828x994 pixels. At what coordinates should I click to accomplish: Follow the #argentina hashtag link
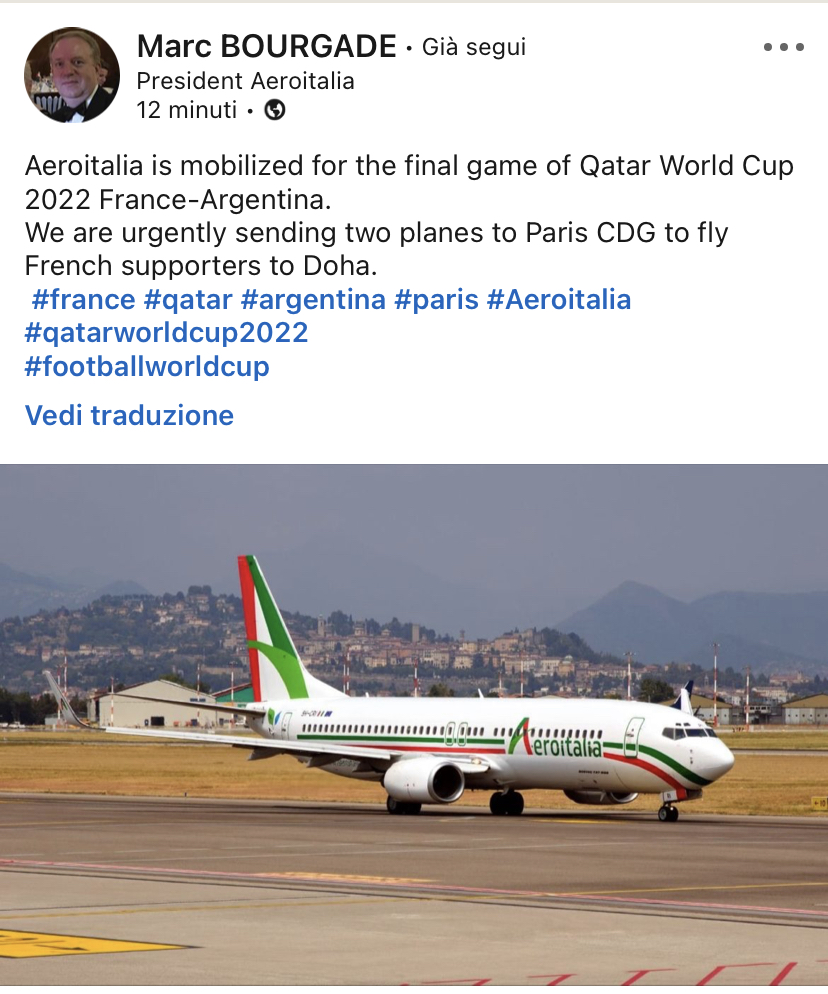coord(313,299)
